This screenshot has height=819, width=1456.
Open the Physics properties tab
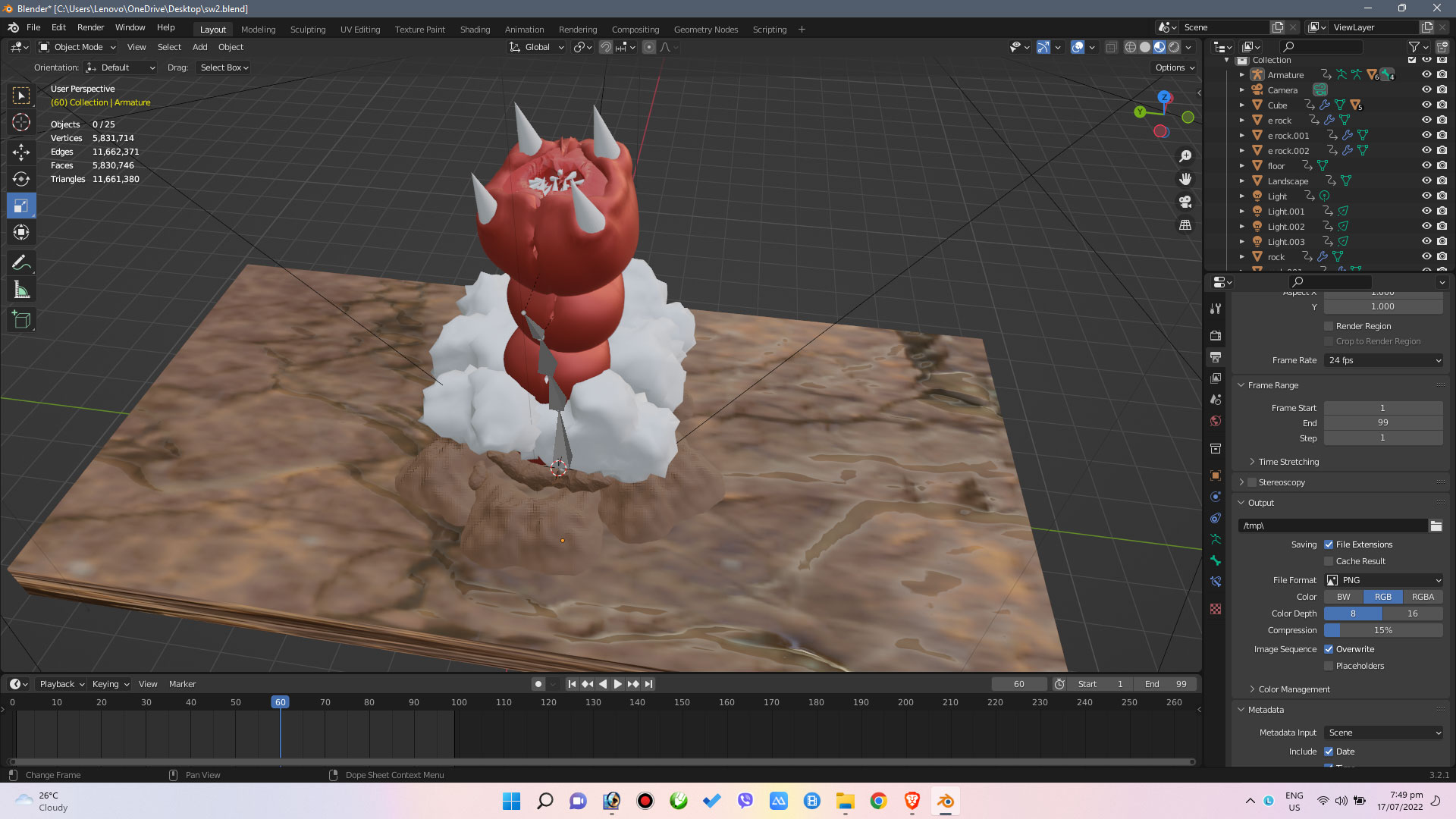pos(1216,497)
